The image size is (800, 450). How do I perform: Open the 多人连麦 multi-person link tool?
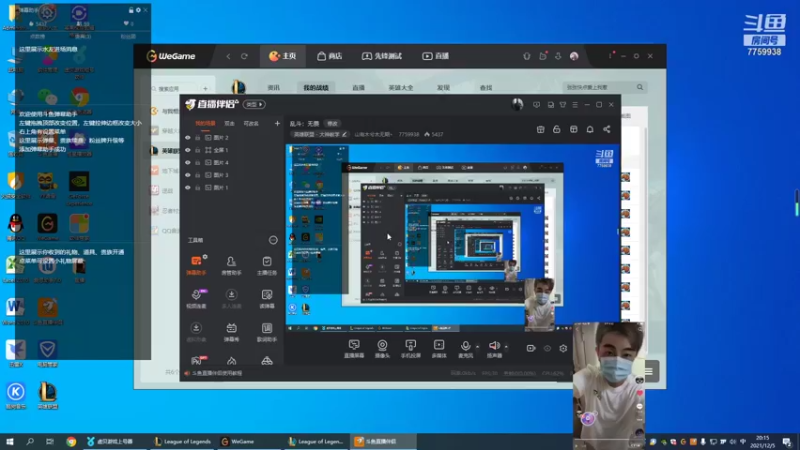point(231,298)
